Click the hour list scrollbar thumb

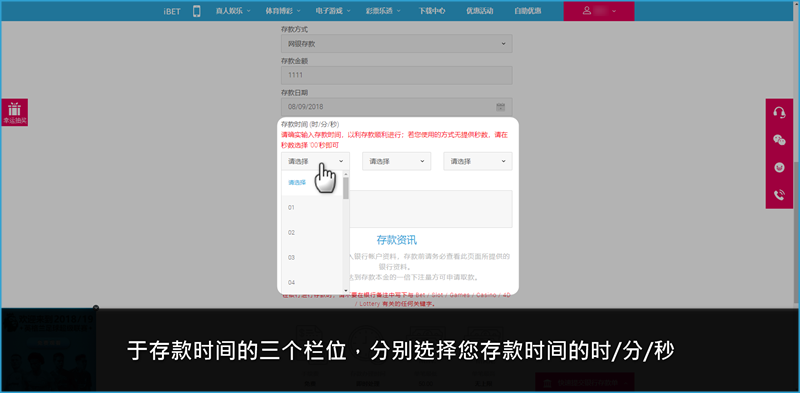click(346, 188)
